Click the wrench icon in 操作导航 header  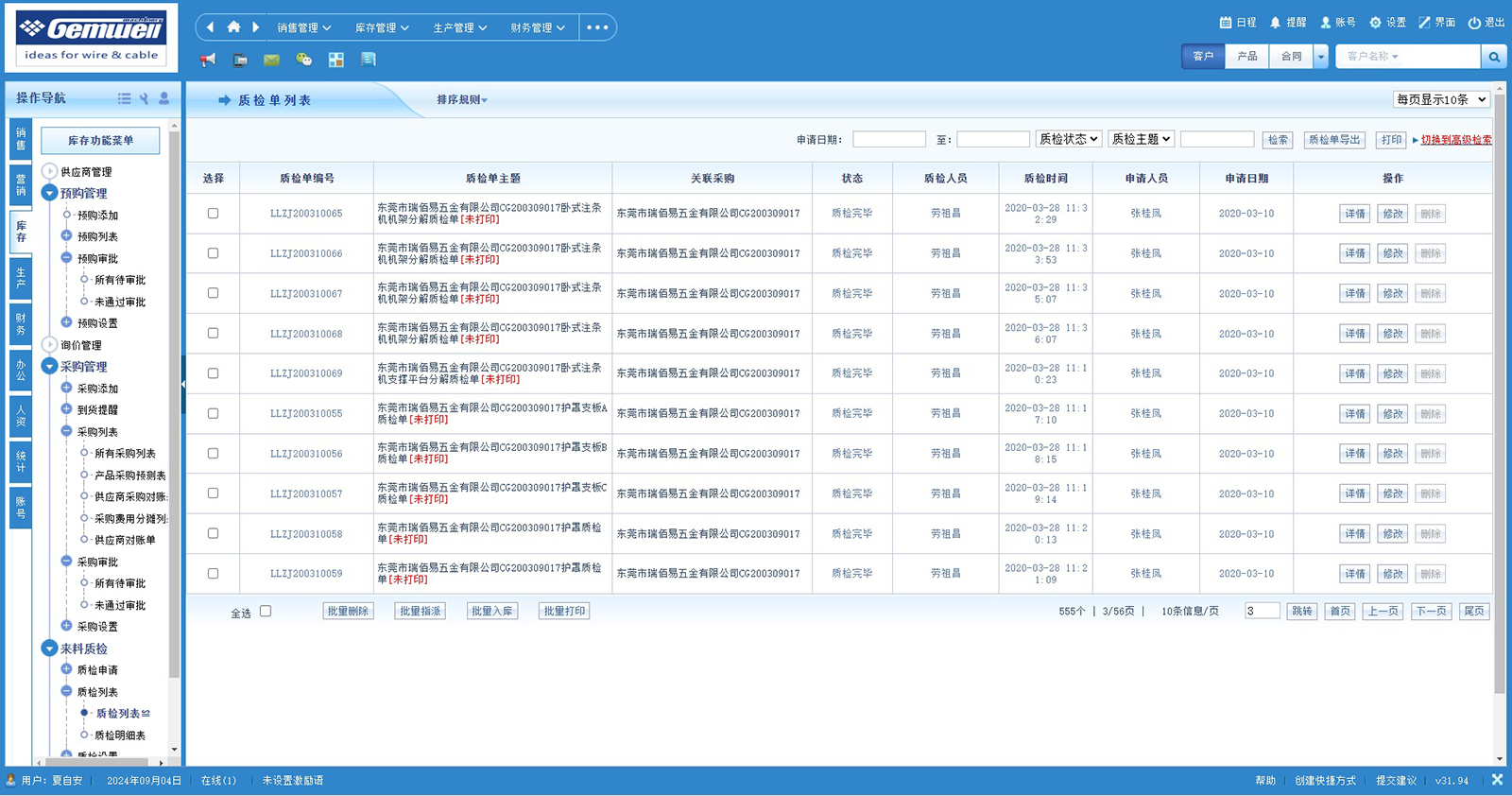(144, 98)
